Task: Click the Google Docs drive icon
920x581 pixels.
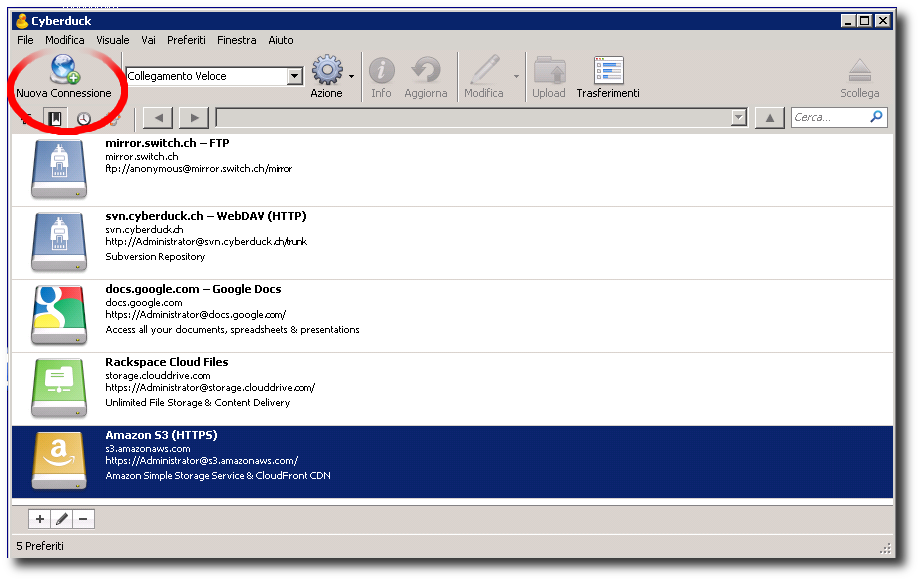Action: pyautogui.click(x=59, y=315)
